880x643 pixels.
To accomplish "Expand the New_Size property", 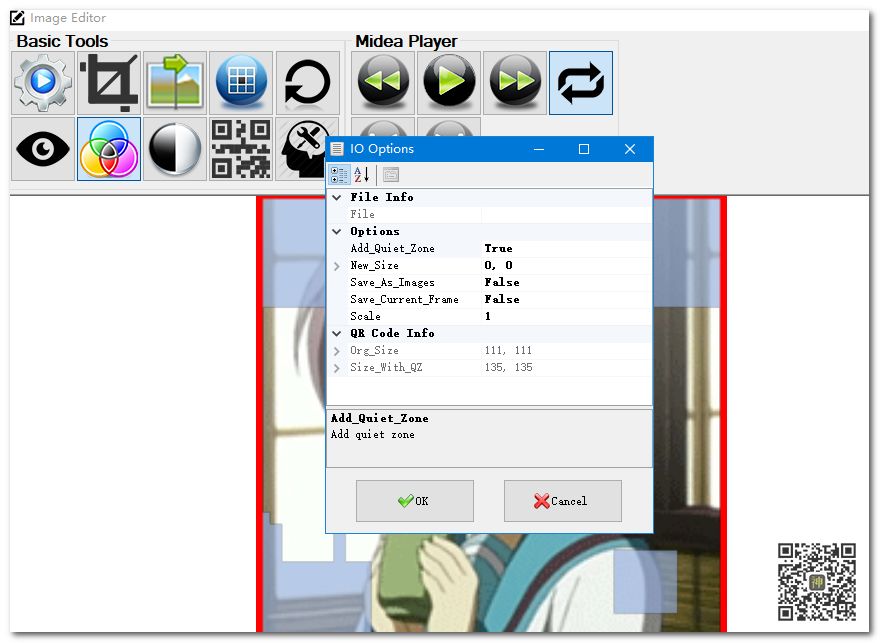I will 337,266.
